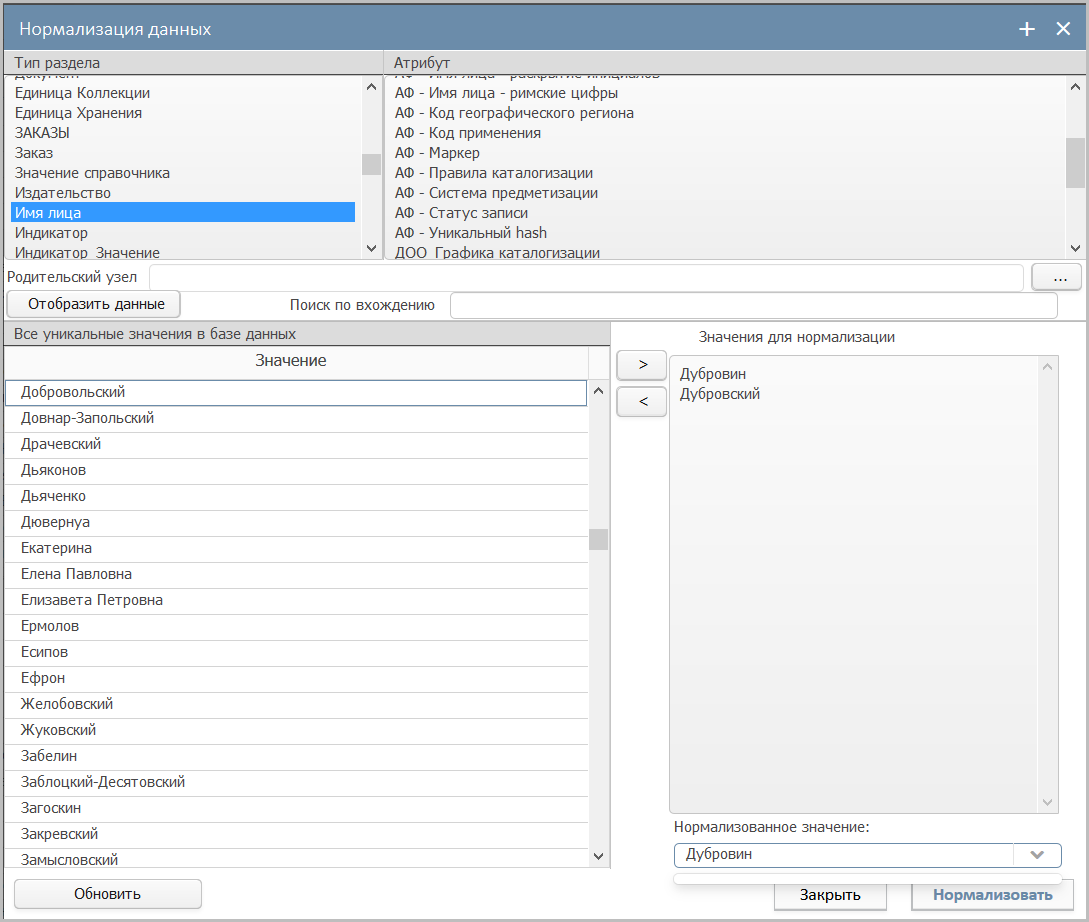Click the plus icon in title bar
The height and width of the screenshot is (922, 1089).
tap(1026, 29)
